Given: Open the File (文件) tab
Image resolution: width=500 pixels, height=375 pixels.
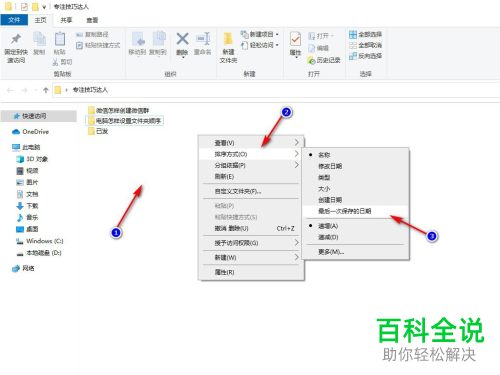Looking at the screenshot, I should tap(14, 20).
